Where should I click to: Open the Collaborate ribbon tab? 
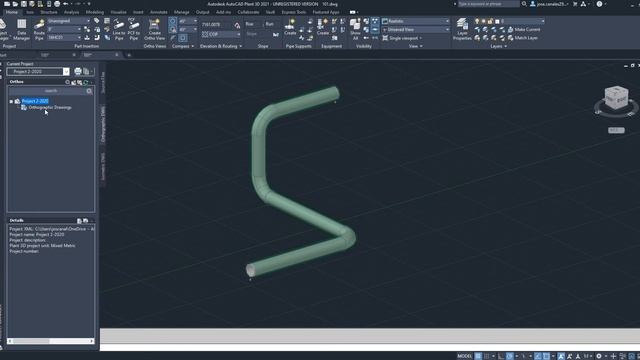click(x=248, y=12)
